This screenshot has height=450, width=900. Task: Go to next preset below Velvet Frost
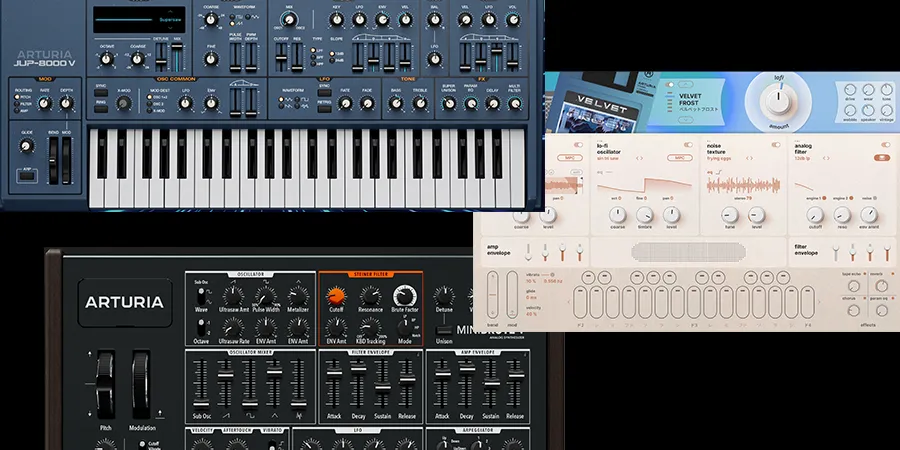(686, 119)
